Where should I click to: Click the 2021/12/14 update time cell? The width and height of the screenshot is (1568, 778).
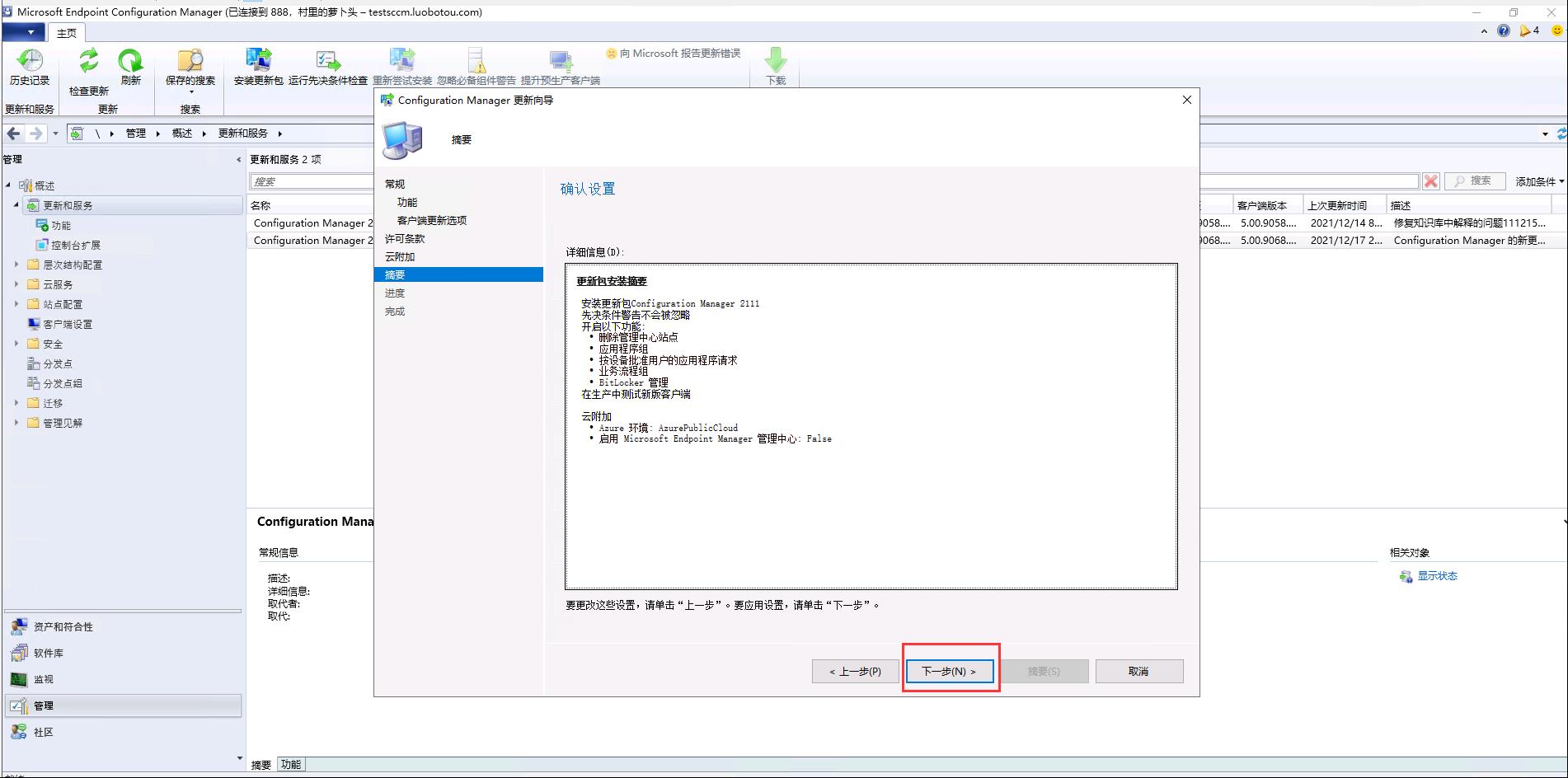tap(1346, 223)
